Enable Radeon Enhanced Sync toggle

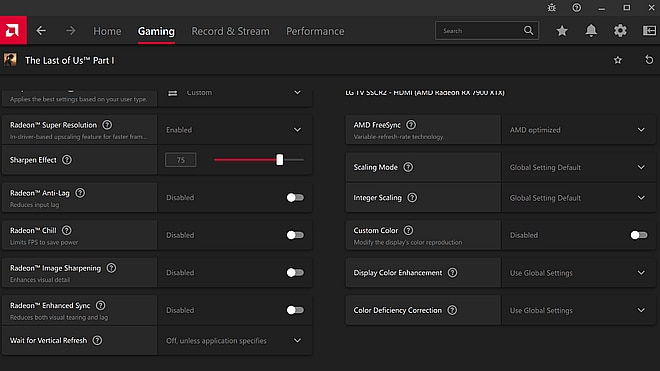point(295,310)
